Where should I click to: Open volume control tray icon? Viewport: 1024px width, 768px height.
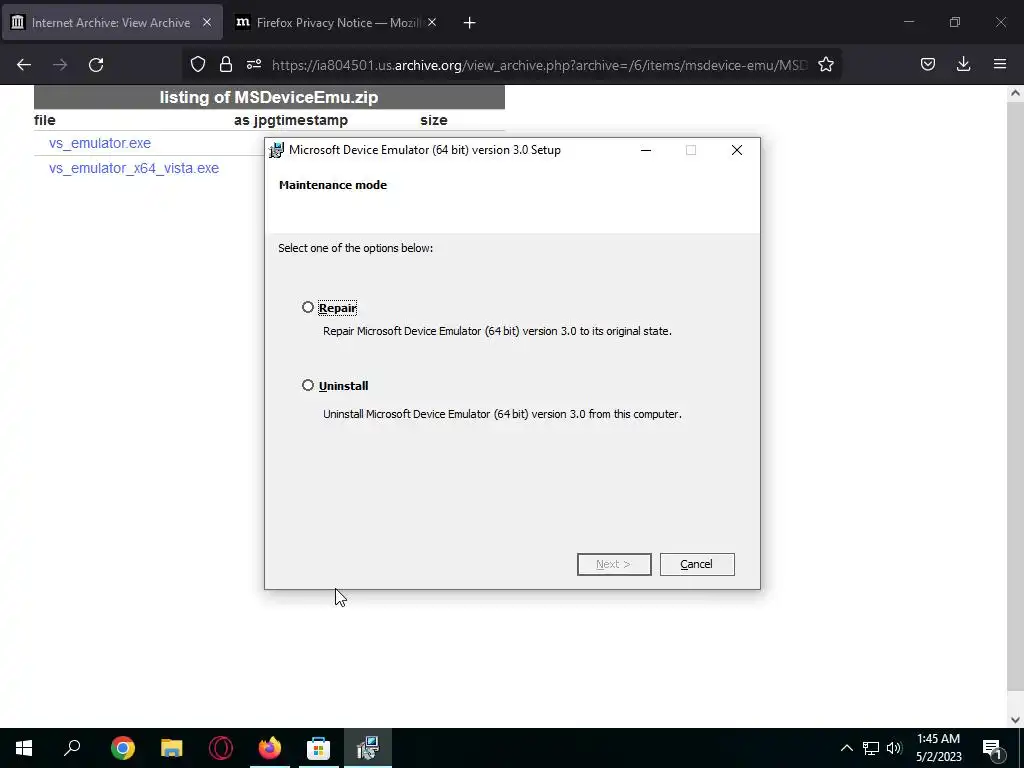point(894,748)
